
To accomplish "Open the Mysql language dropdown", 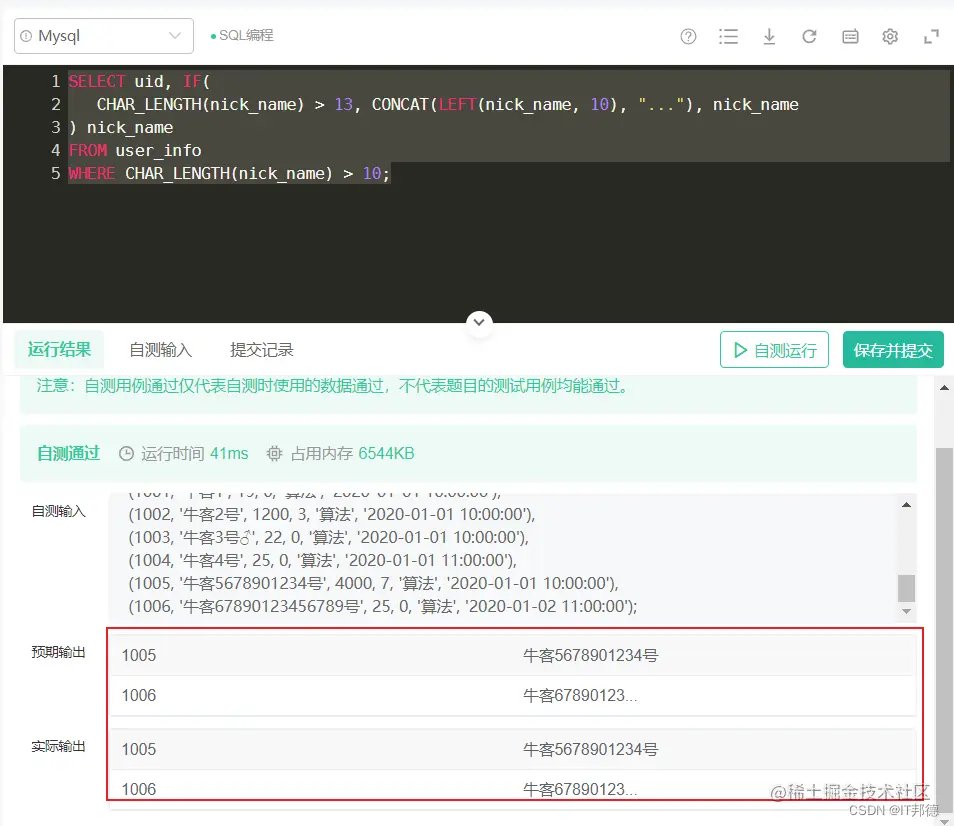I will pos(103,35).
